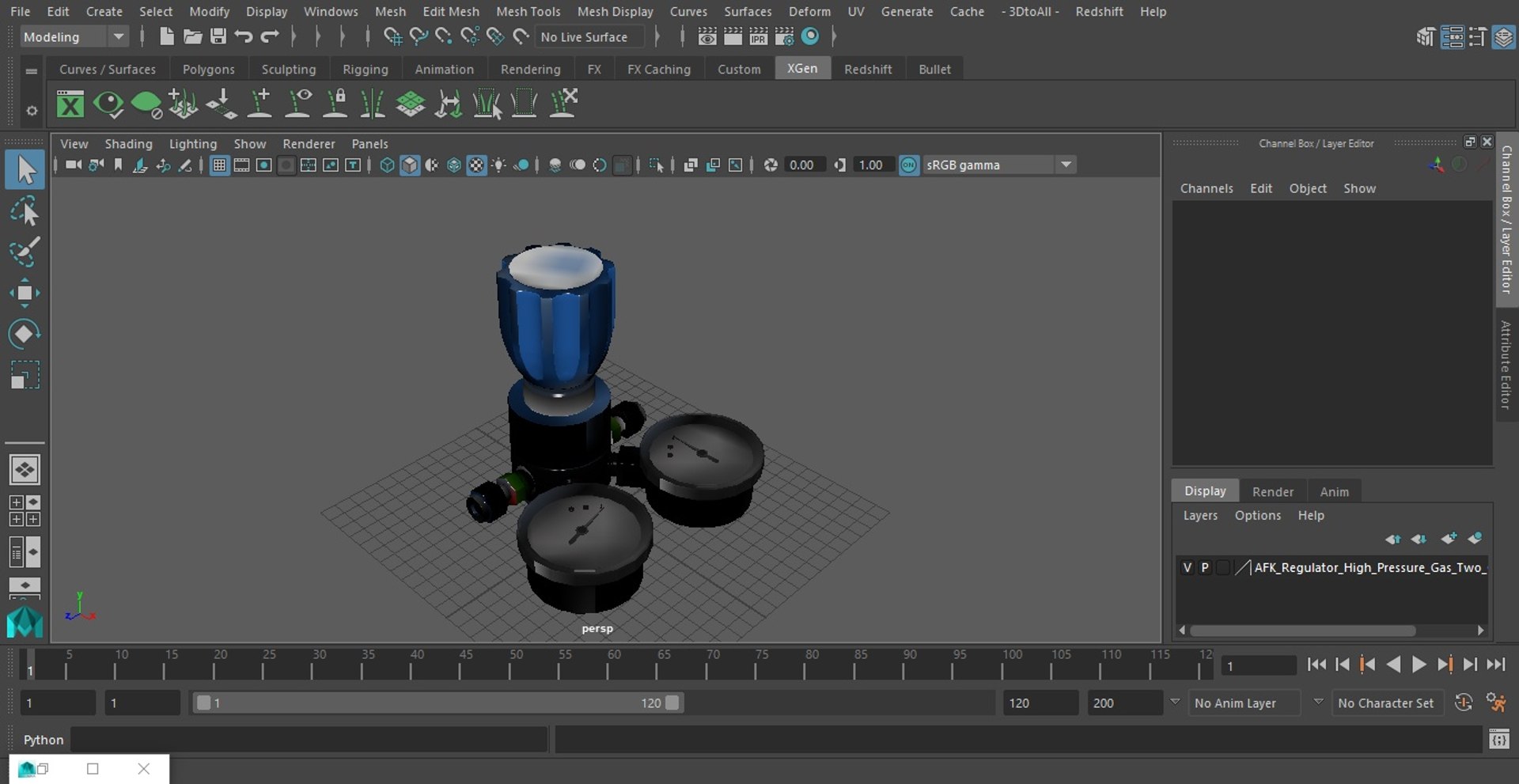Click the Layers menu in layer editor
1519x784 pixels.
[1200, 515]
